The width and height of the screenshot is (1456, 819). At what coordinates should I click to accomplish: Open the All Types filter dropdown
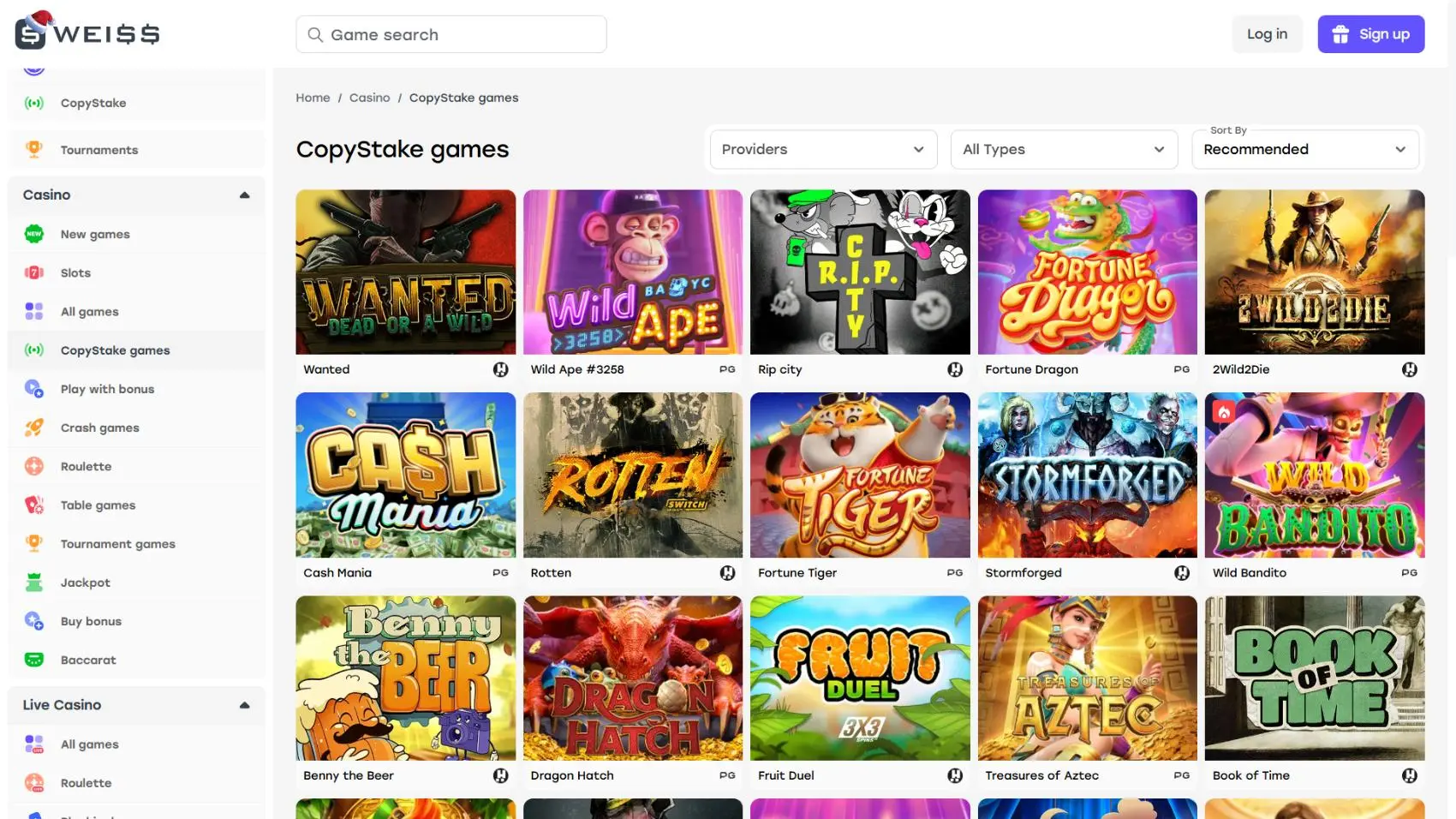(x=1063, y=149)
